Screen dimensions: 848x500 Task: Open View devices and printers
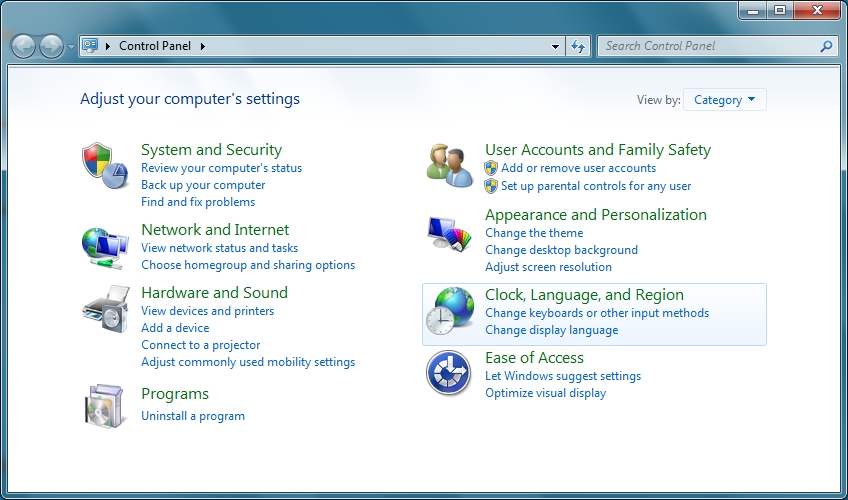click(x=208, y=311)
